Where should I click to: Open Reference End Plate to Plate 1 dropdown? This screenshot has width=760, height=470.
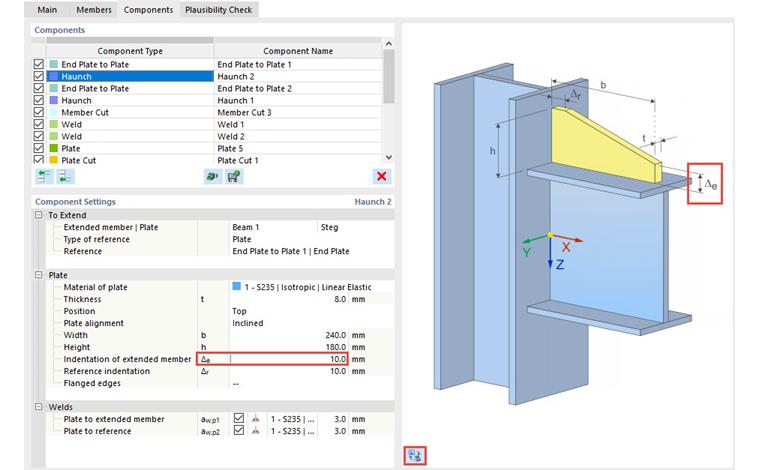pyautogui.click(x=311, y=251)
